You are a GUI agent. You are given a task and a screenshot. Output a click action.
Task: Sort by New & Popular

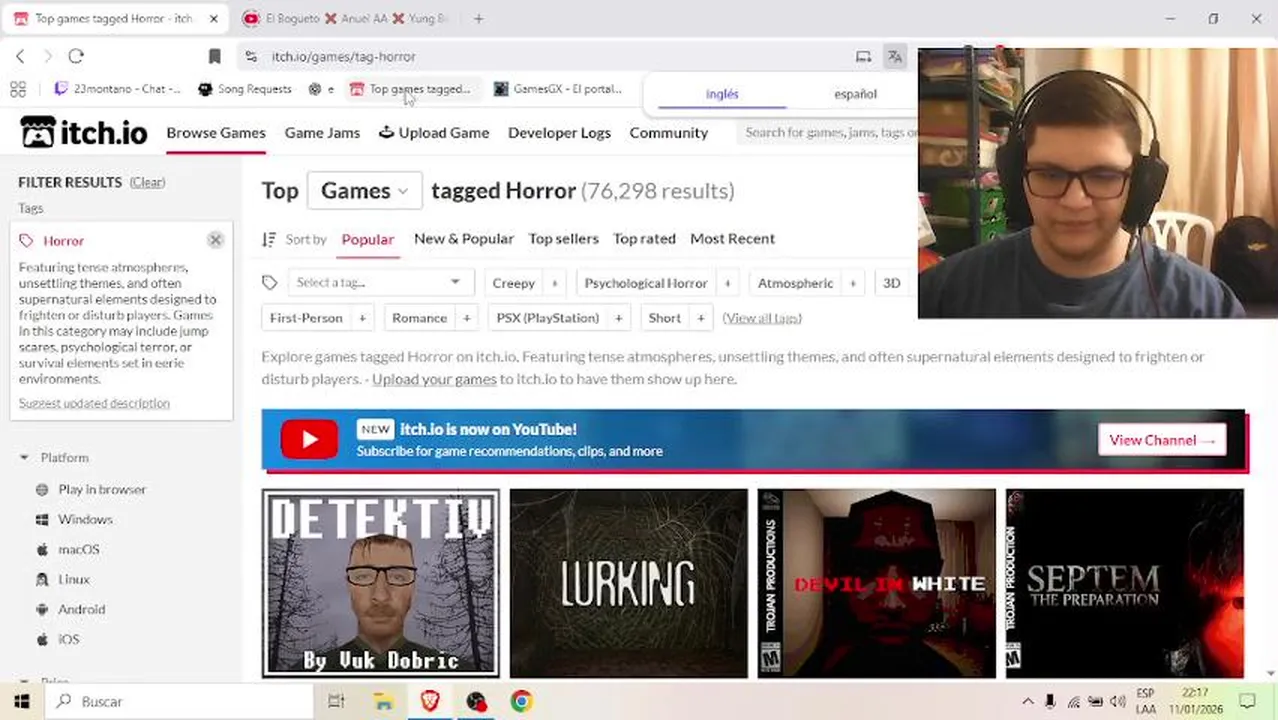pos(464,239)
